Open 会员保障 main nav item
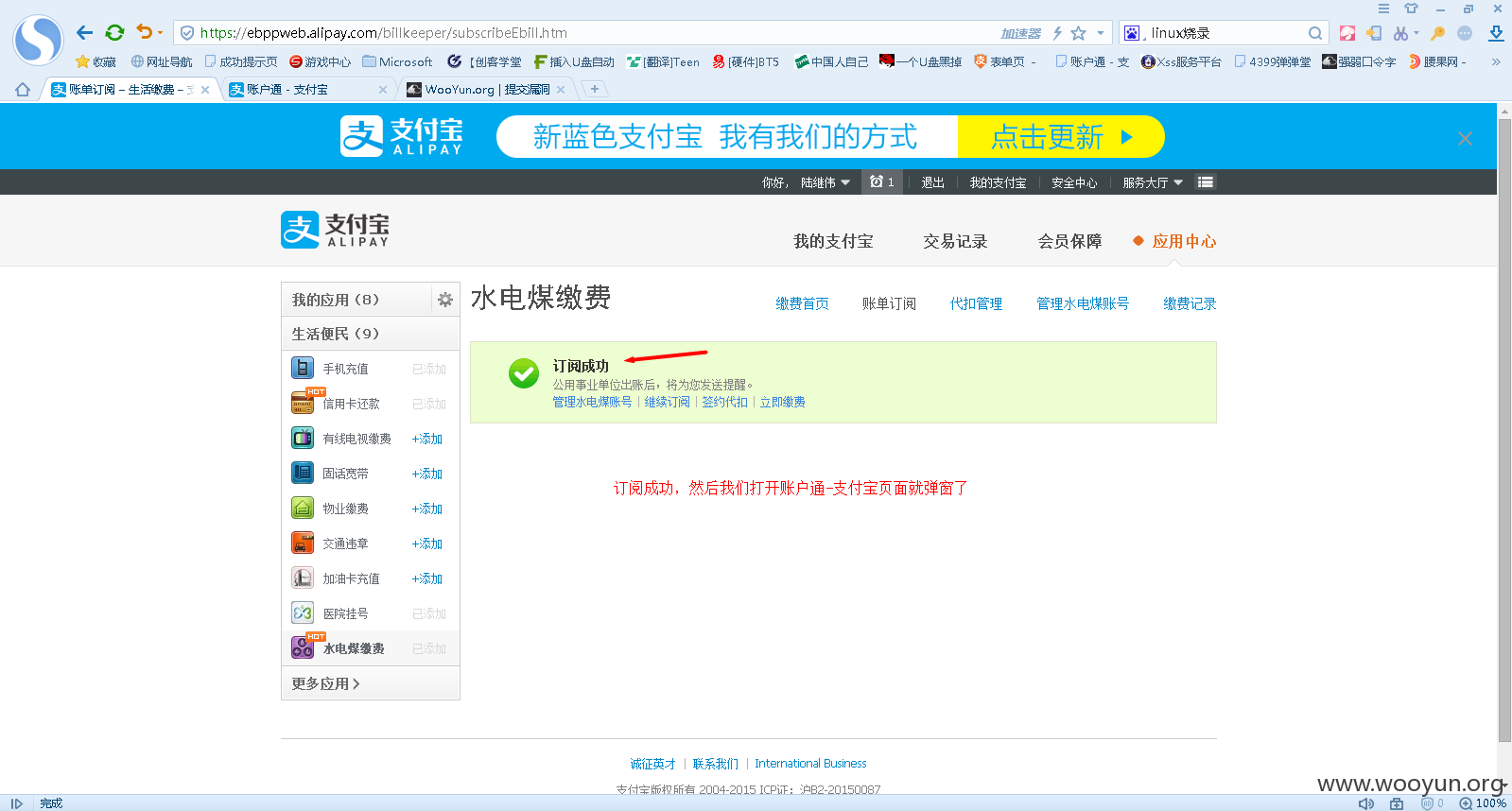The image size is (1512, 811). (x=1069, y=241)
